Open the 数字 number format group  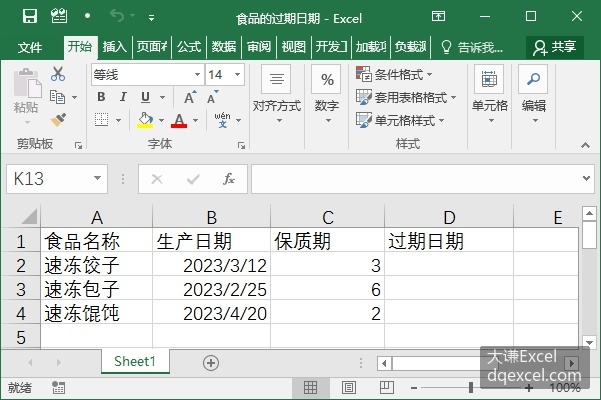327,94
